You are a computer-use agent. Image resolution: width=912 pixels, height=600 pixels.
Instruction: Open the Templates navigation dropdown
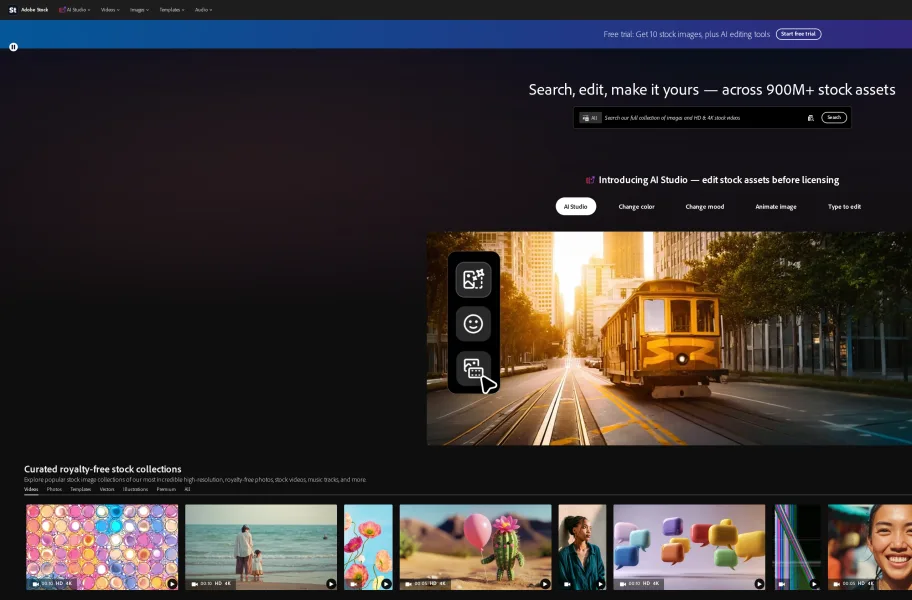point(172,10)
